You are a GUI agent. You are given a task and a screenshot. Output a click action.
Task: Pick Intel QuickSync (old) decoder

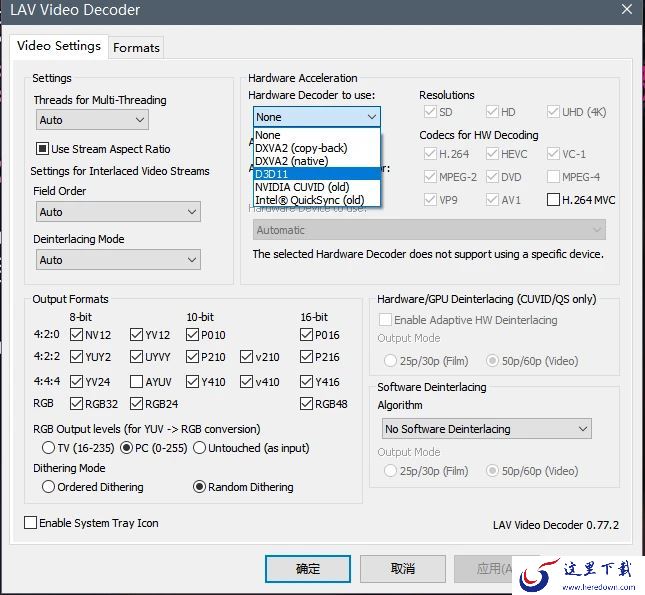point(317,200)
